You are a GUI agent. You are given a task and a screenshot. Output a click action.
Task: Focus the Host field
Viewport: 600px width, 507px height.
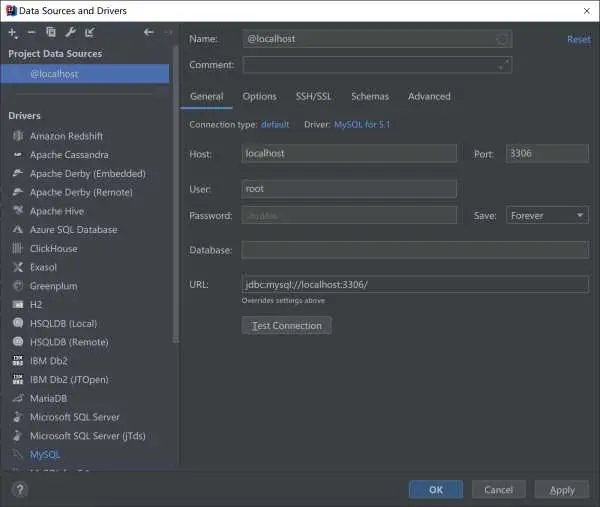[x=349, y=153]
